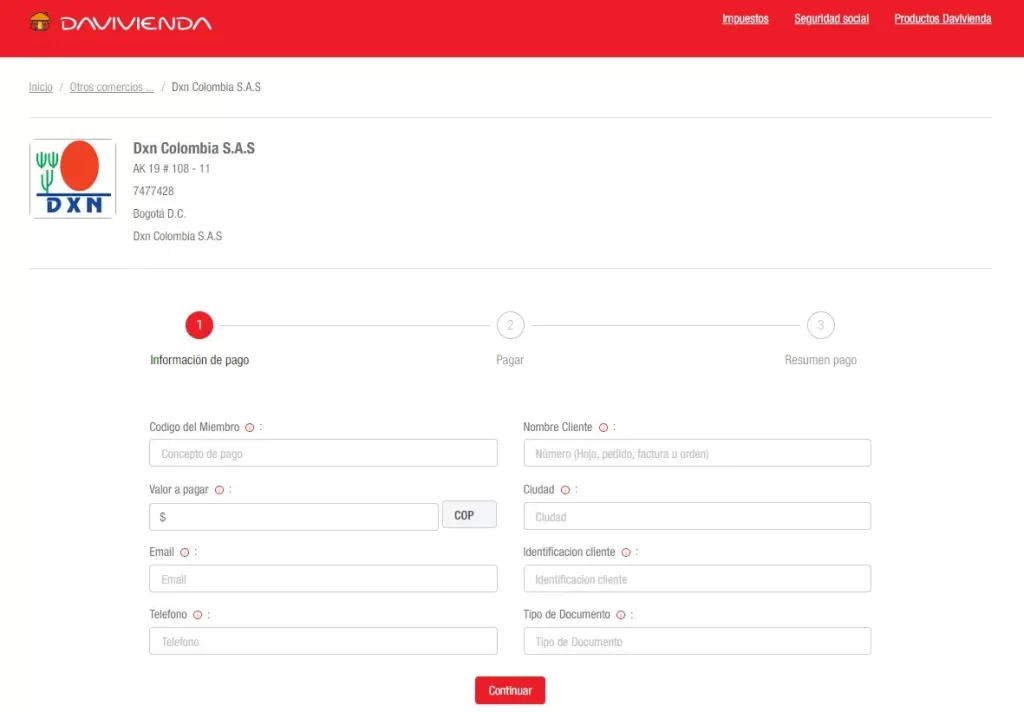Click the Continuar button
The width and height of the screenshot is (1024, 712).
[510, 690]
